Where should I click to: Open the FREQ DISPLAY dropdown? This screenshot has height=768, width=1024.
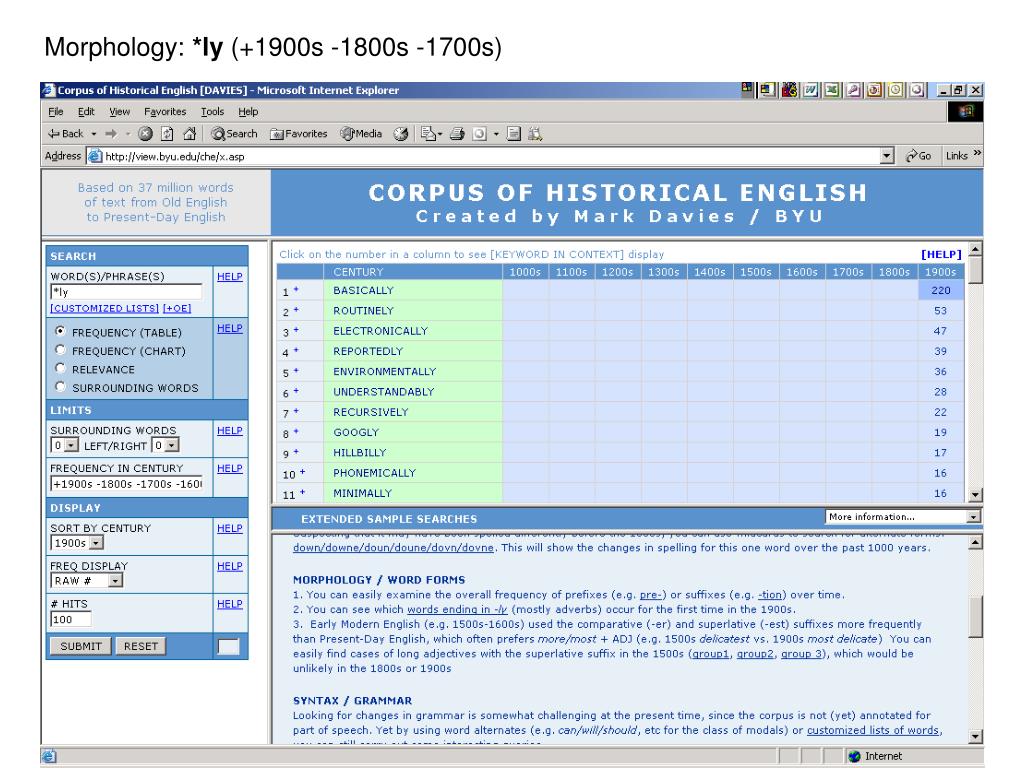coord(86,581)
